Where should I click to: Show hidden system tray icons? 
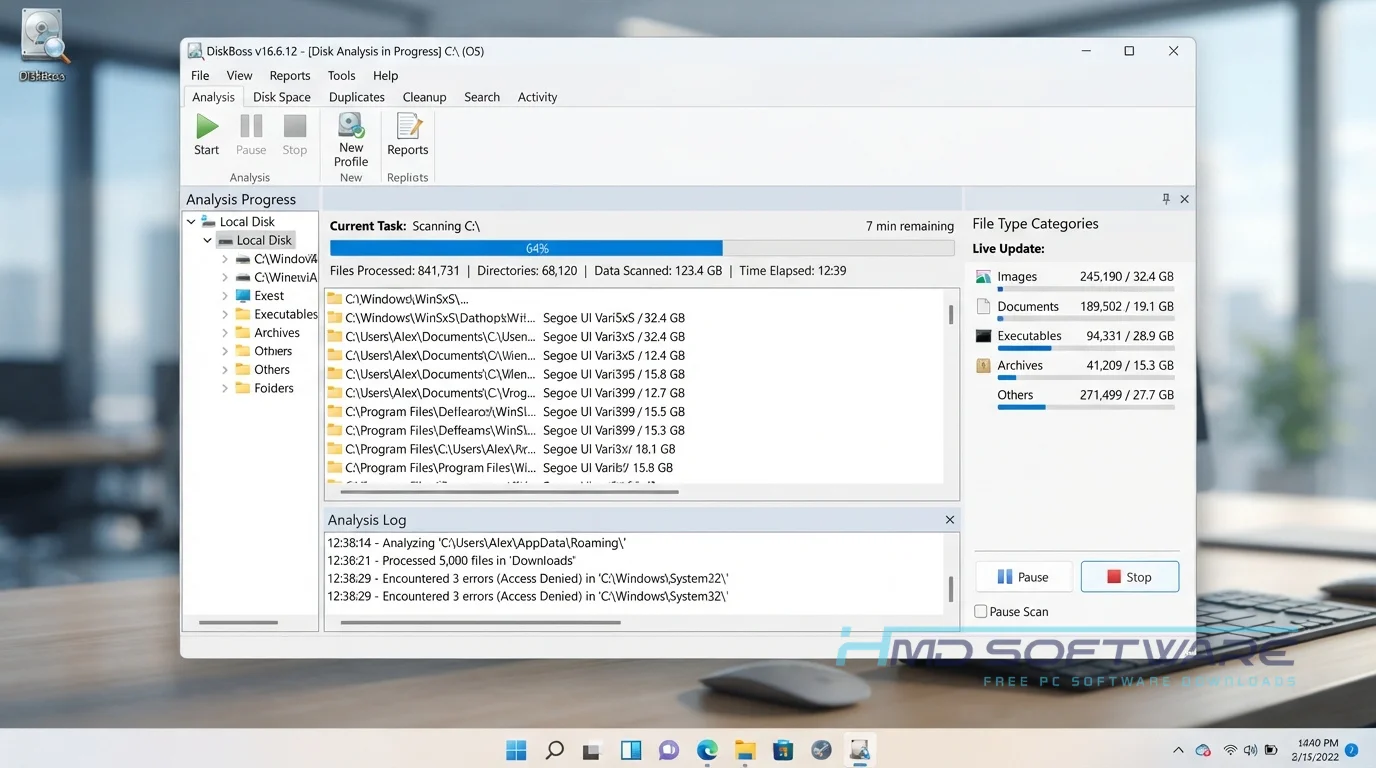(x=1179, y=750)
